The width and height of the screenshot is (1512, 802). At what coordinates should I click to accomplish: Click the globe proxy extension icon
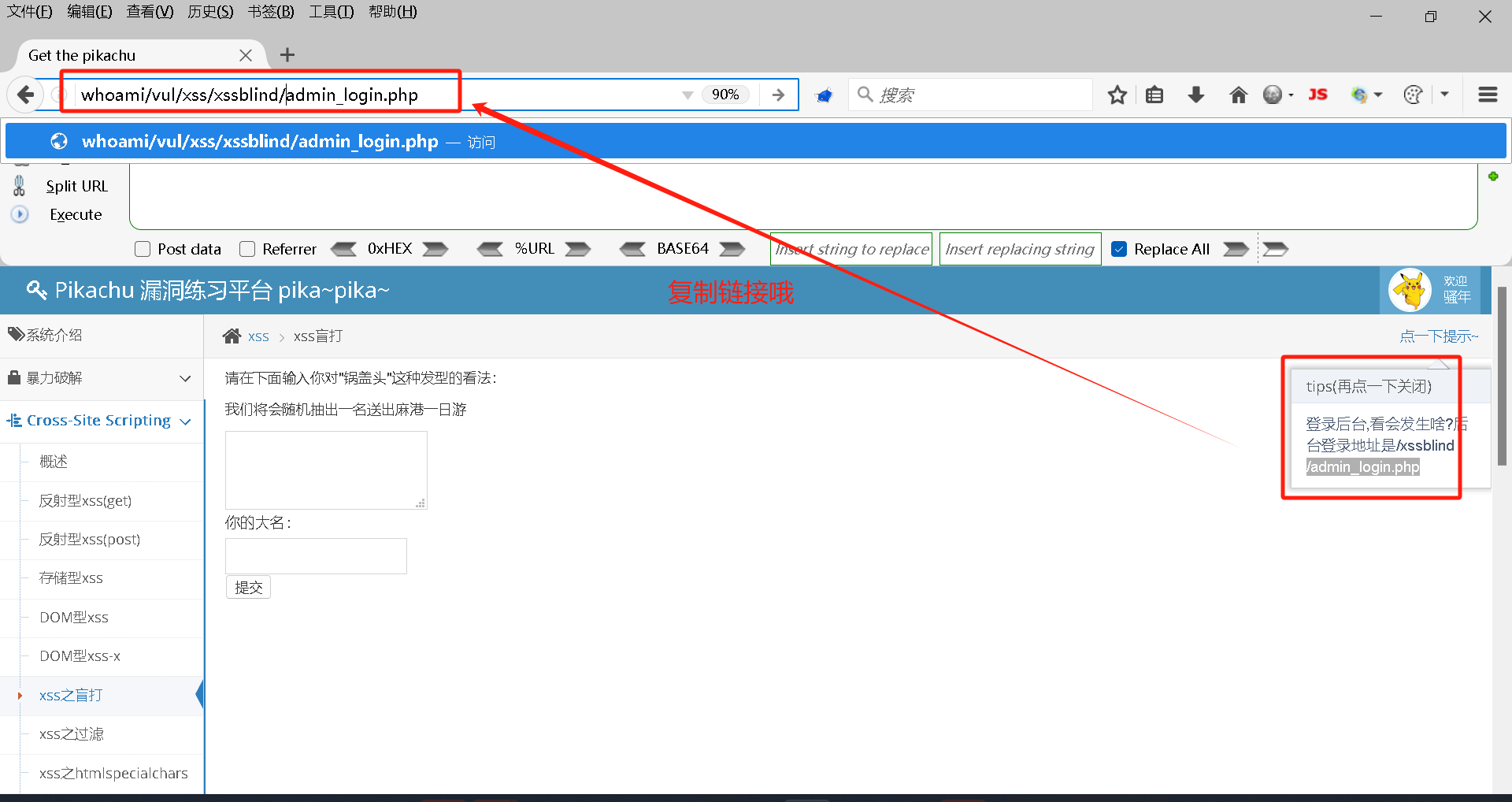(1273, 95)
